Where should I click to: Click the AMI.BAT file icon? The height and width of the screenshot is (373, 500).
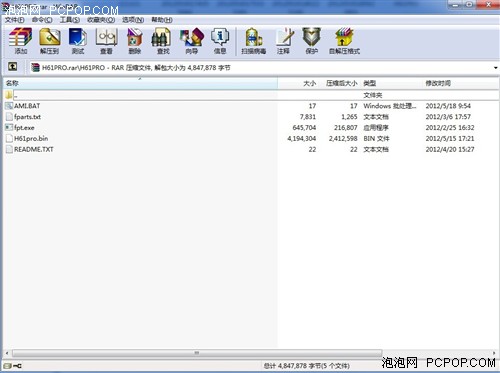tap(9, 106)
